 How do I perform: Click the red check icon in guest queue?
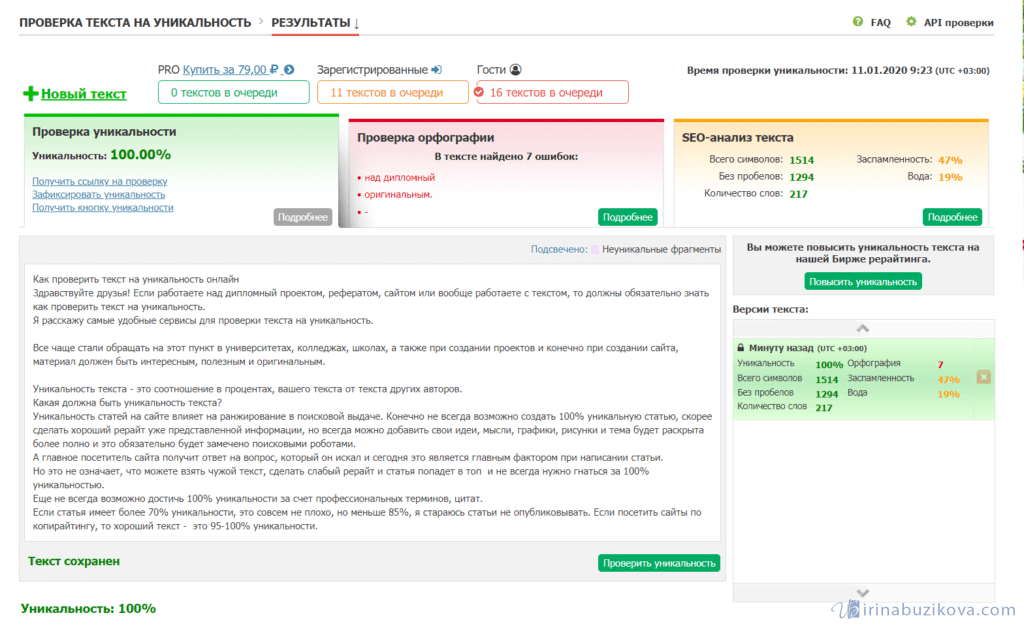pyautogui.click(x=479, y=93)
